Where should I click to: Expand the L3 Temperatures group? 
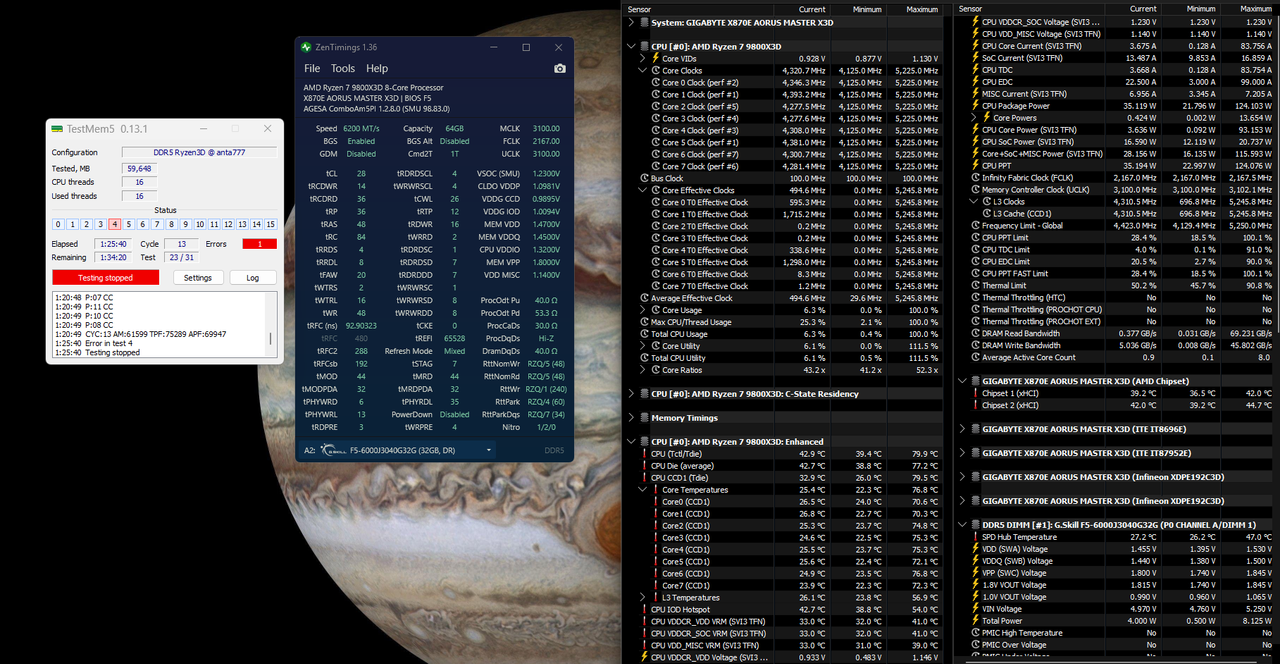[642, 597]
